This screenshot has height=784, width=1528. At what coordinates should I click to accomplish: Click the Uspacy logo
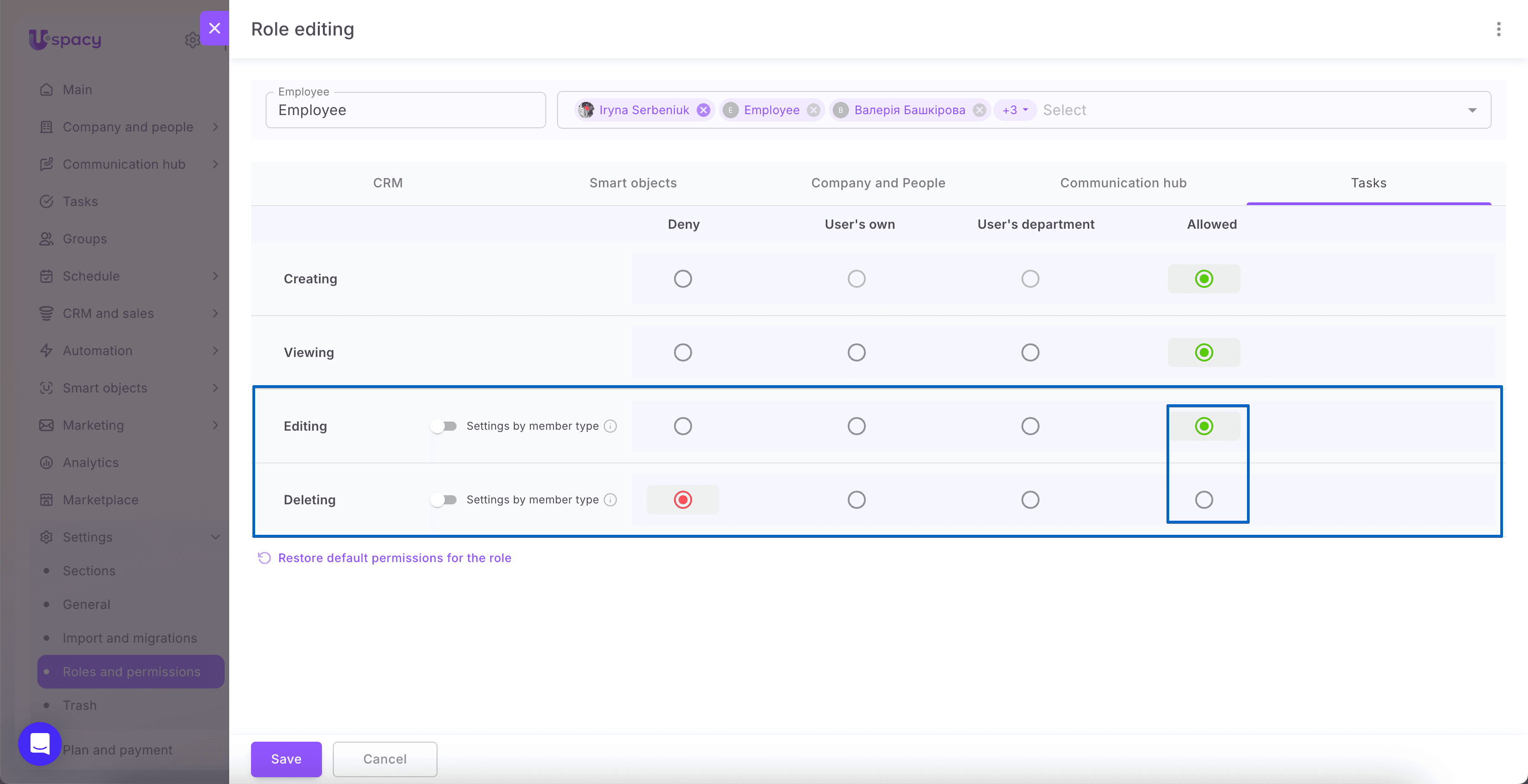(x=65, y=40)
